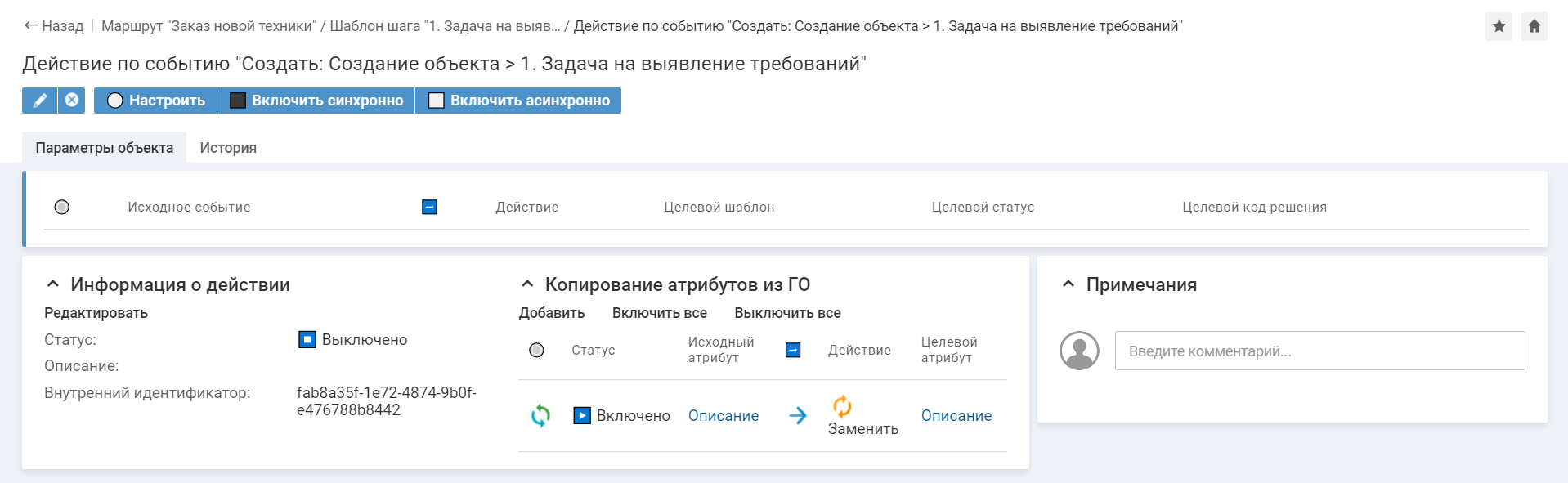Click the 'Выключено' status indicator
1568x483 pixels.
307,340
